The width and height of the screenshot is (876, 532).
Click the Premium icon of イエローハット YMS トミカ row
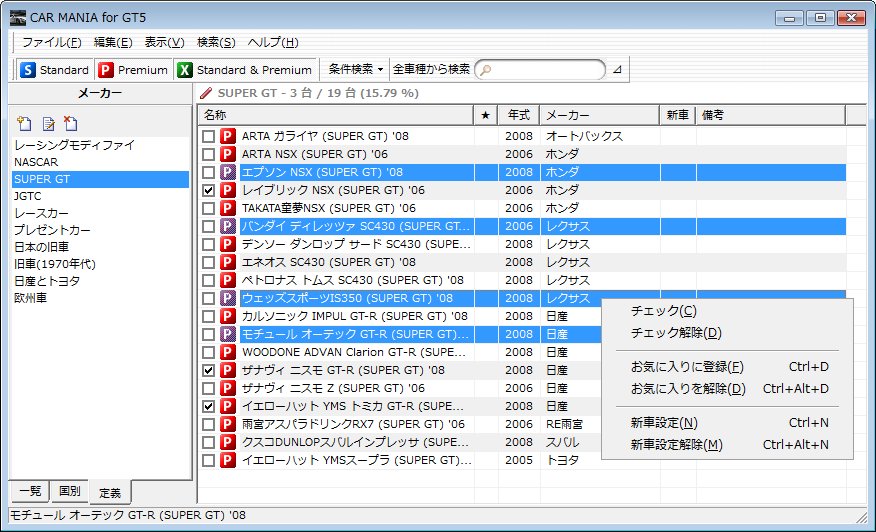click(227, 406)
